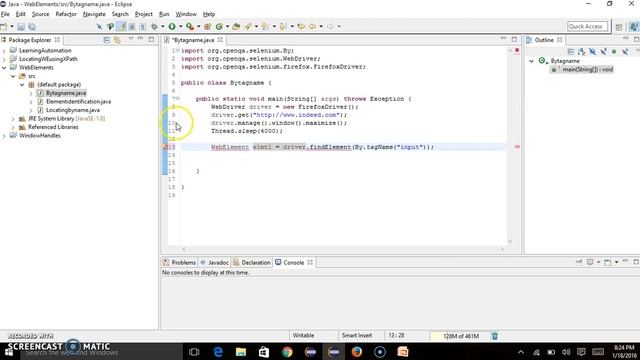
Task: Open the Source menu
Action: (40, 14)
